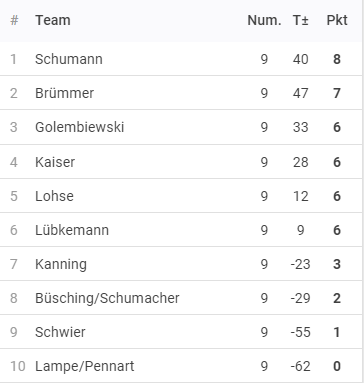Select the Num. column header
This screenshot has height=383, width=364.
click(x=264, y=21)
